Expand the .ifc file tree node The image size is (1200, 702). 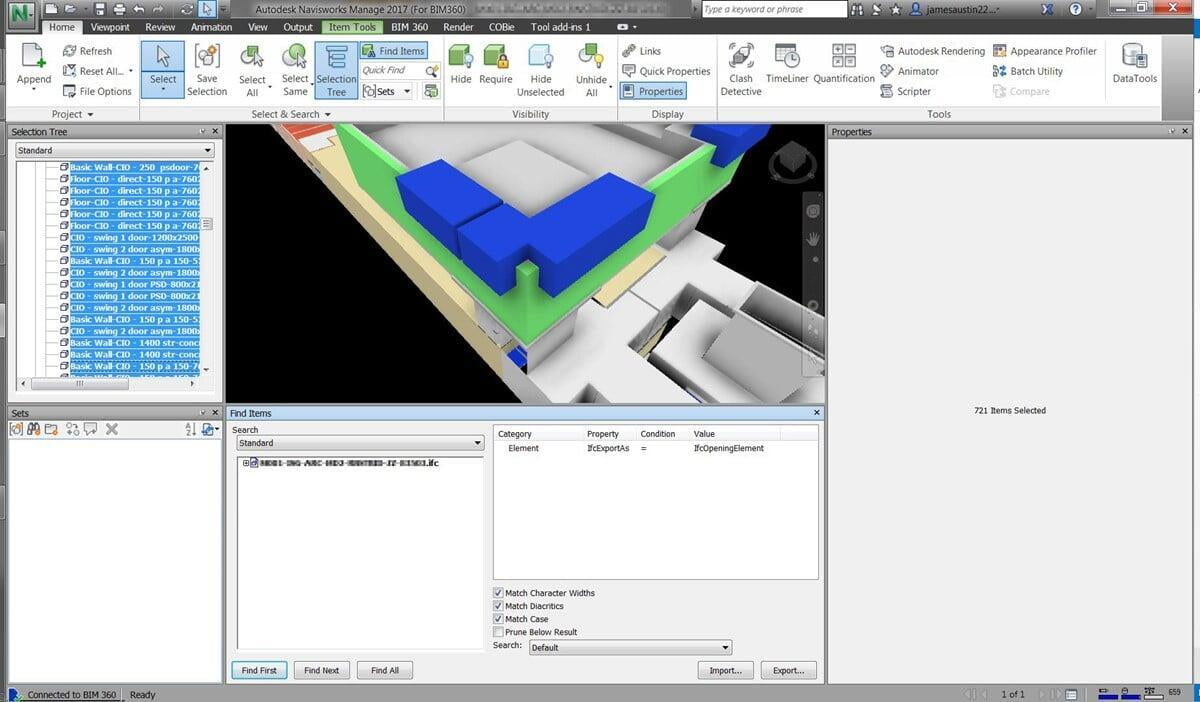[245, 463]
